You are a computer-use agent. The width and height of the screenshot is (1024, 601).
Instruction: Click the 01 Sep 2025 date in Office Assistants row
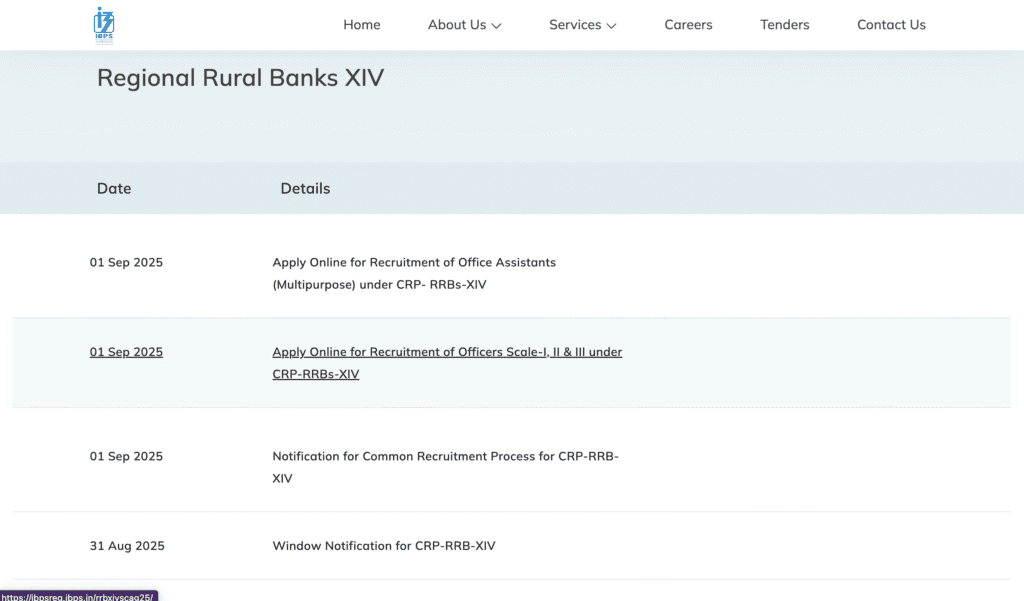(x=126, y=262)
